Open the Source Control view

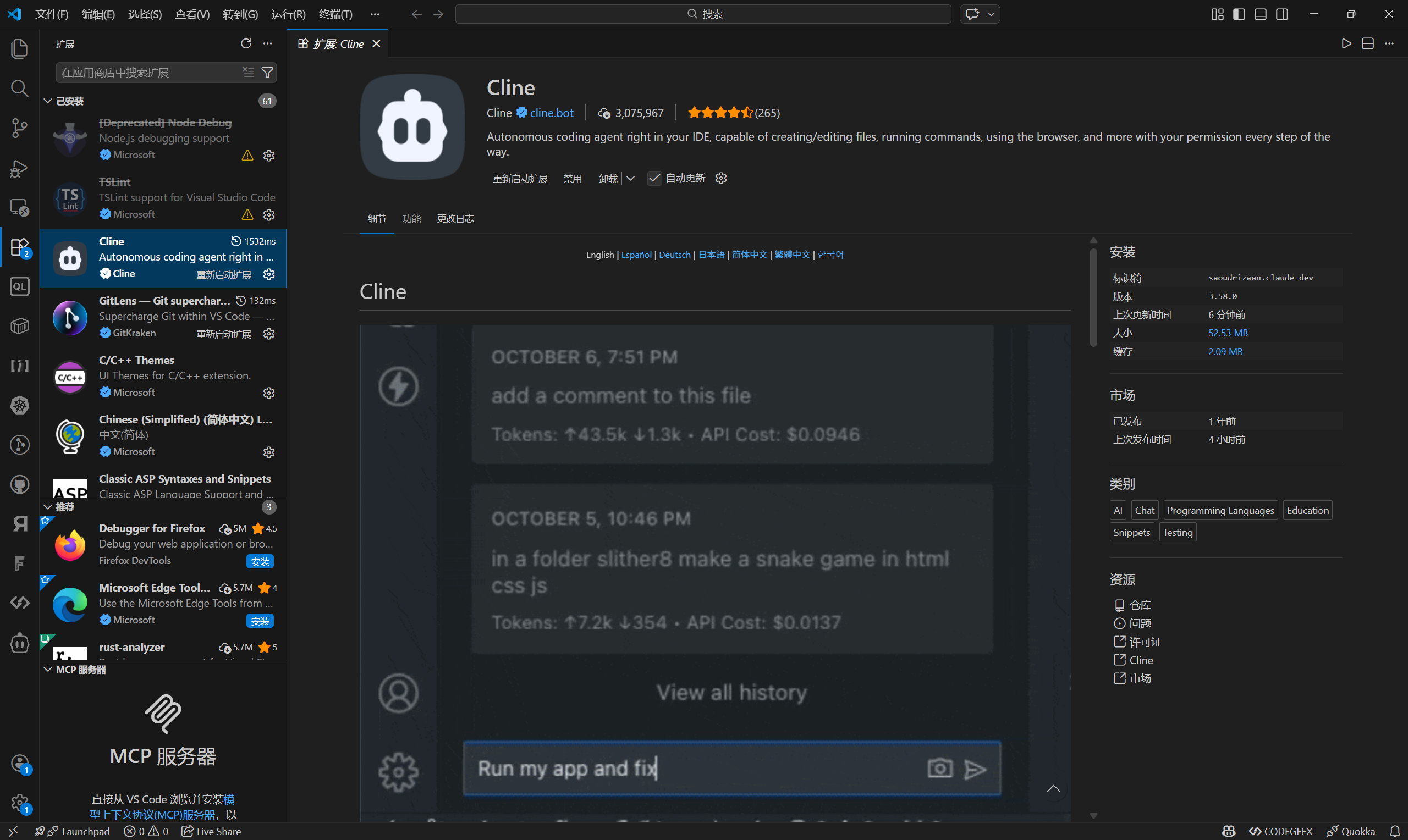point(19,128)
